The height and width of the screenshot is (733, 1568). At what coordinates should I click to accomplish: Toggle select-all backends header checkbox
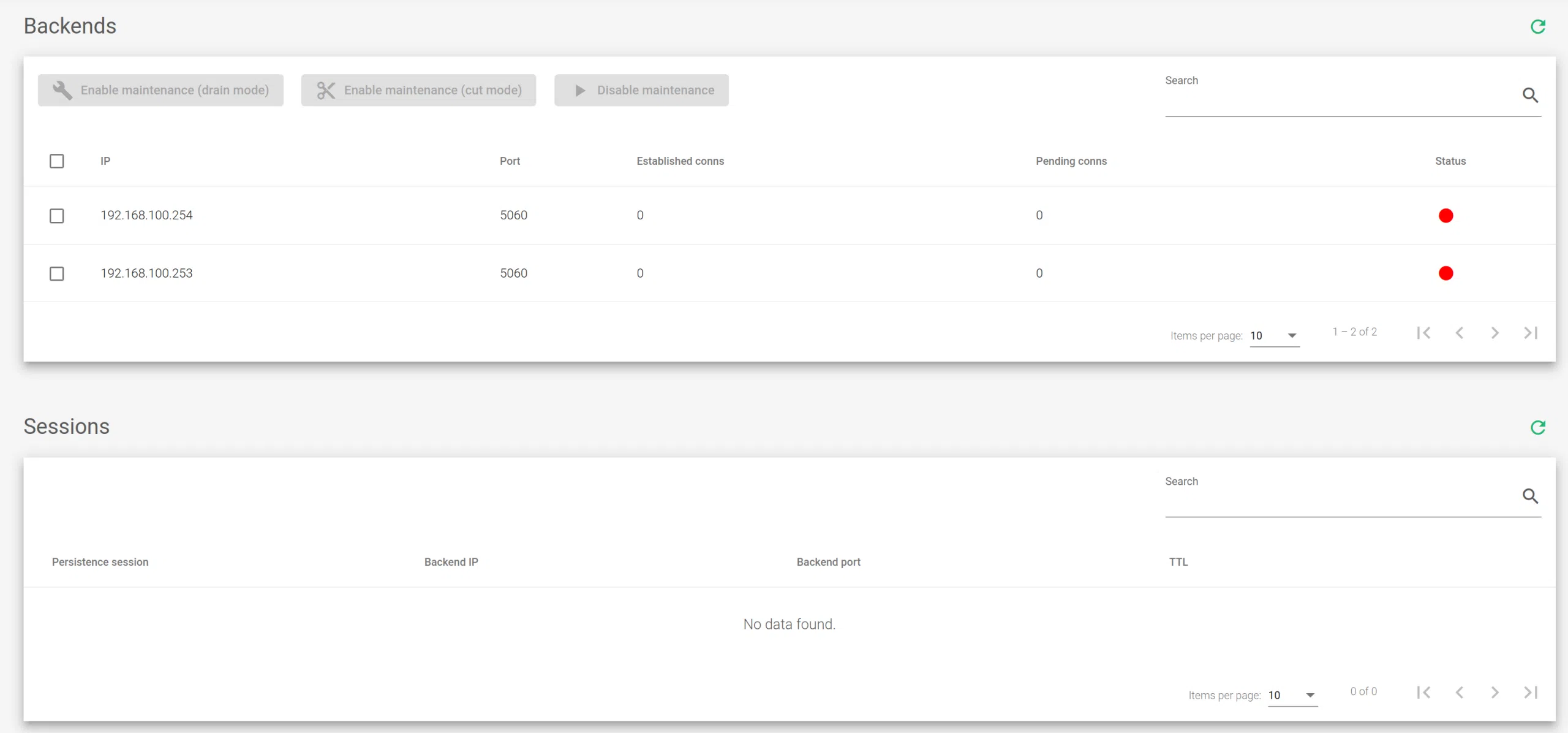click(56, 161)
